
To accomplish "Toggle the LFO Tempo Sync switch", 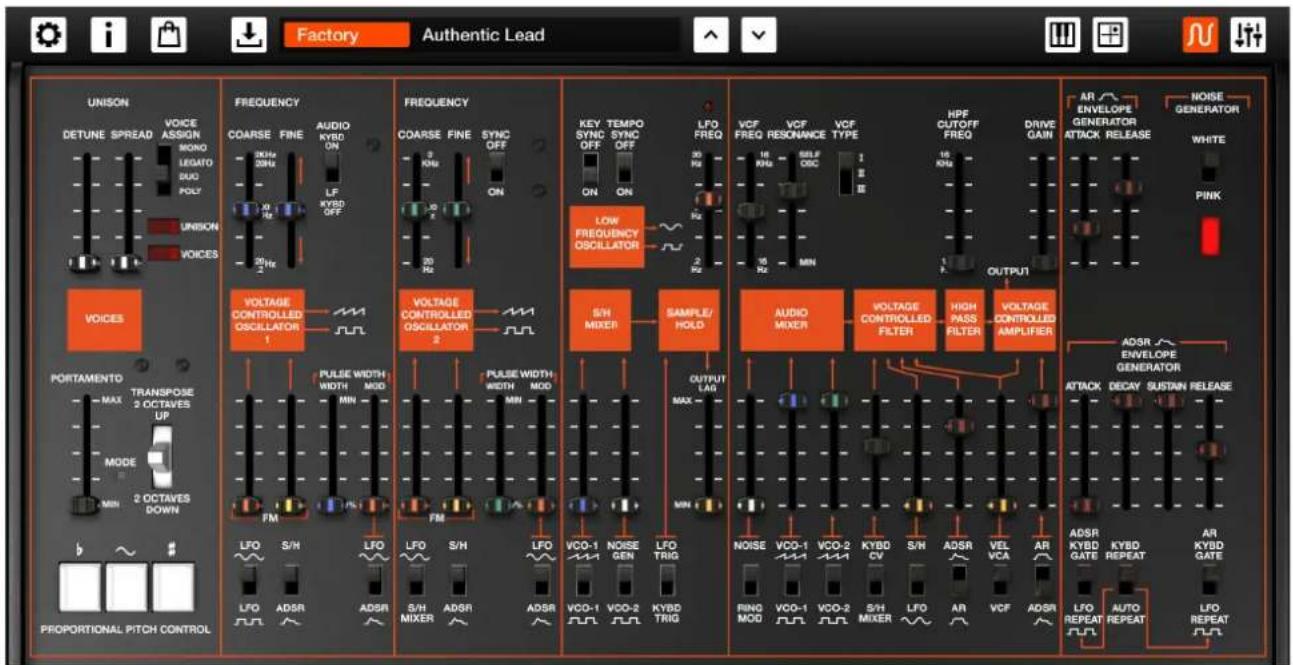I will (625, 167).
